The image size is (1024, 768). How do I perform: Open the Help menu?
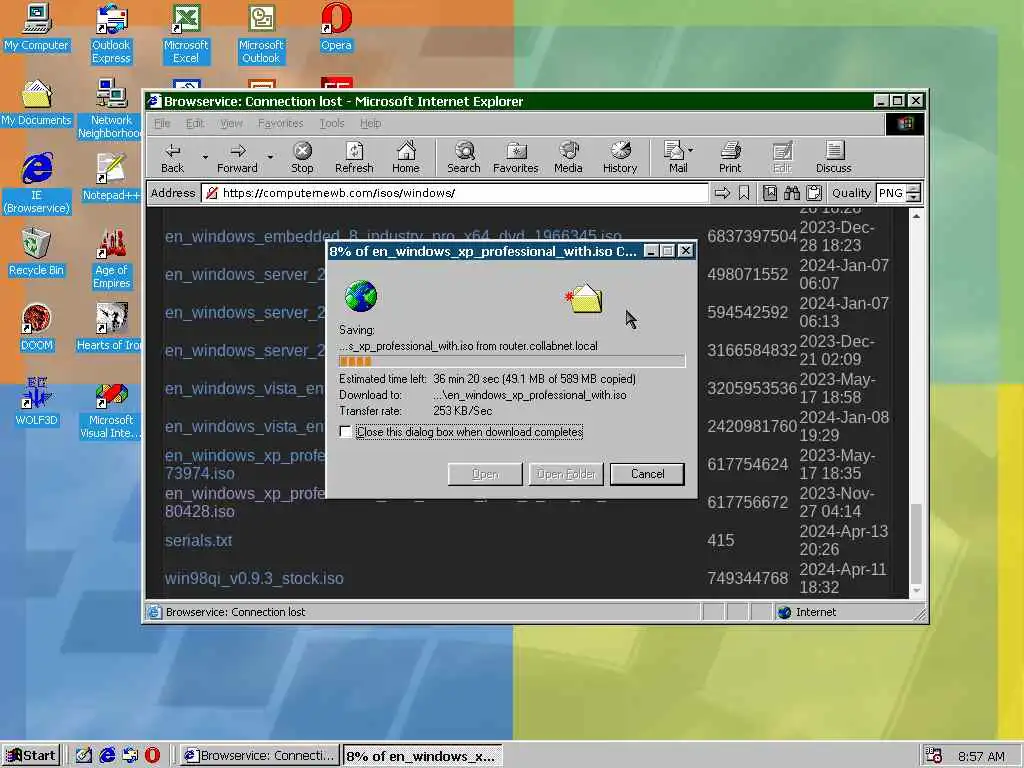coord(370,123)
